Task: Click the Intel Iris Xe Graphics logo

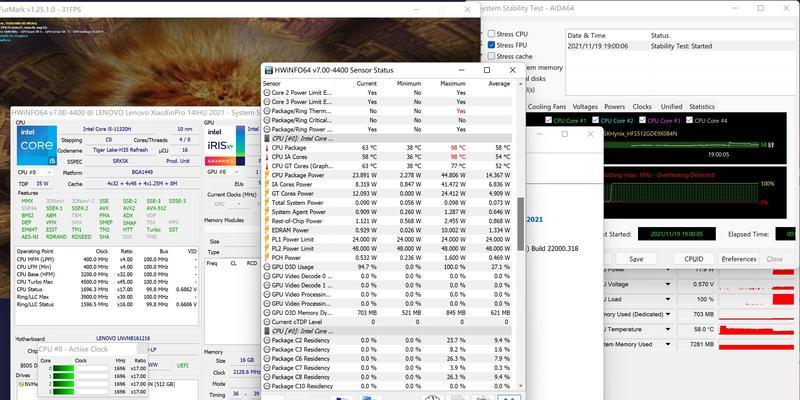Action: coord(225,146)
